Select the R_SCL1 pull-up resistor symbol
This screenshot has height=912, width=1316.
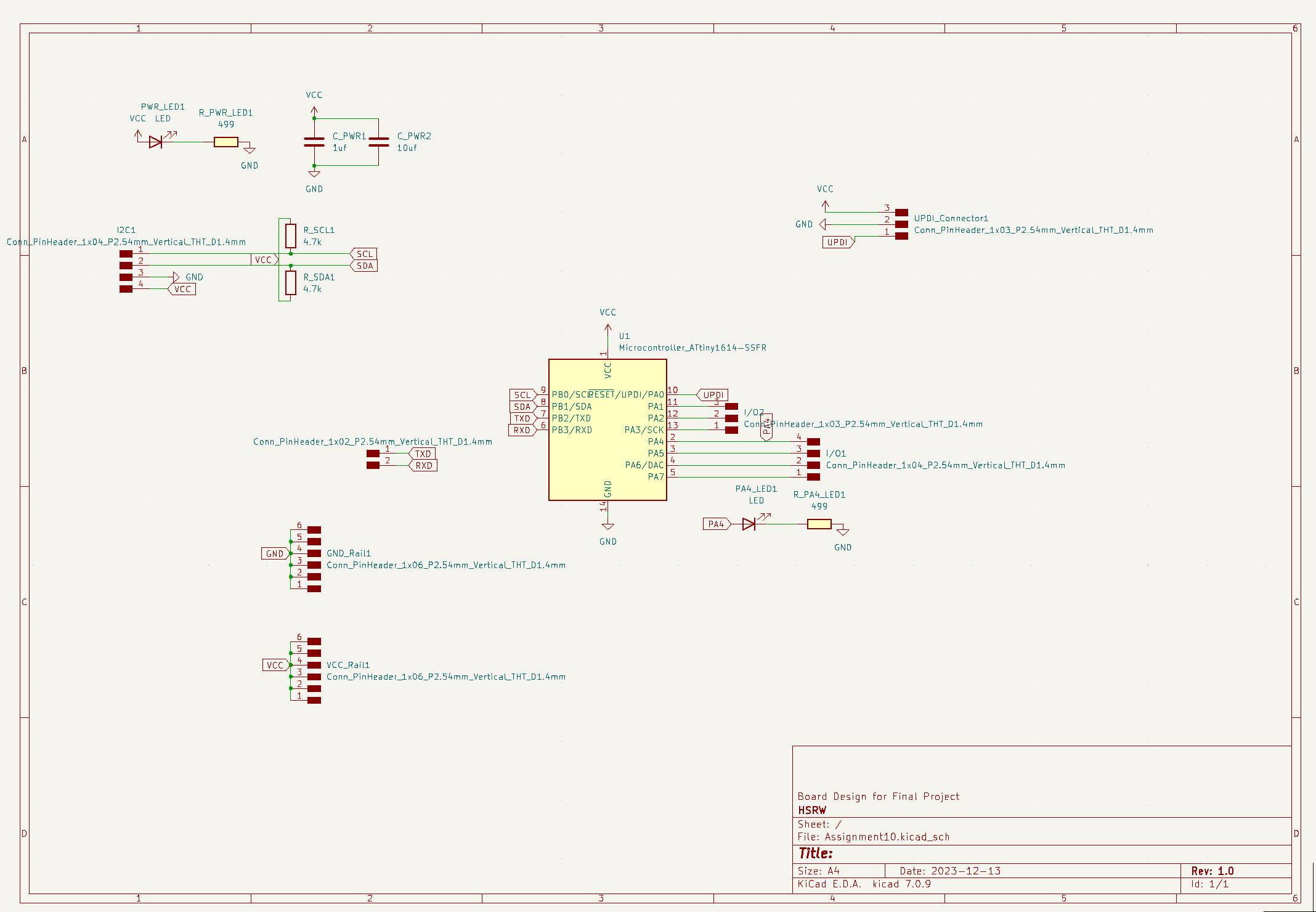tap(291, 235)
